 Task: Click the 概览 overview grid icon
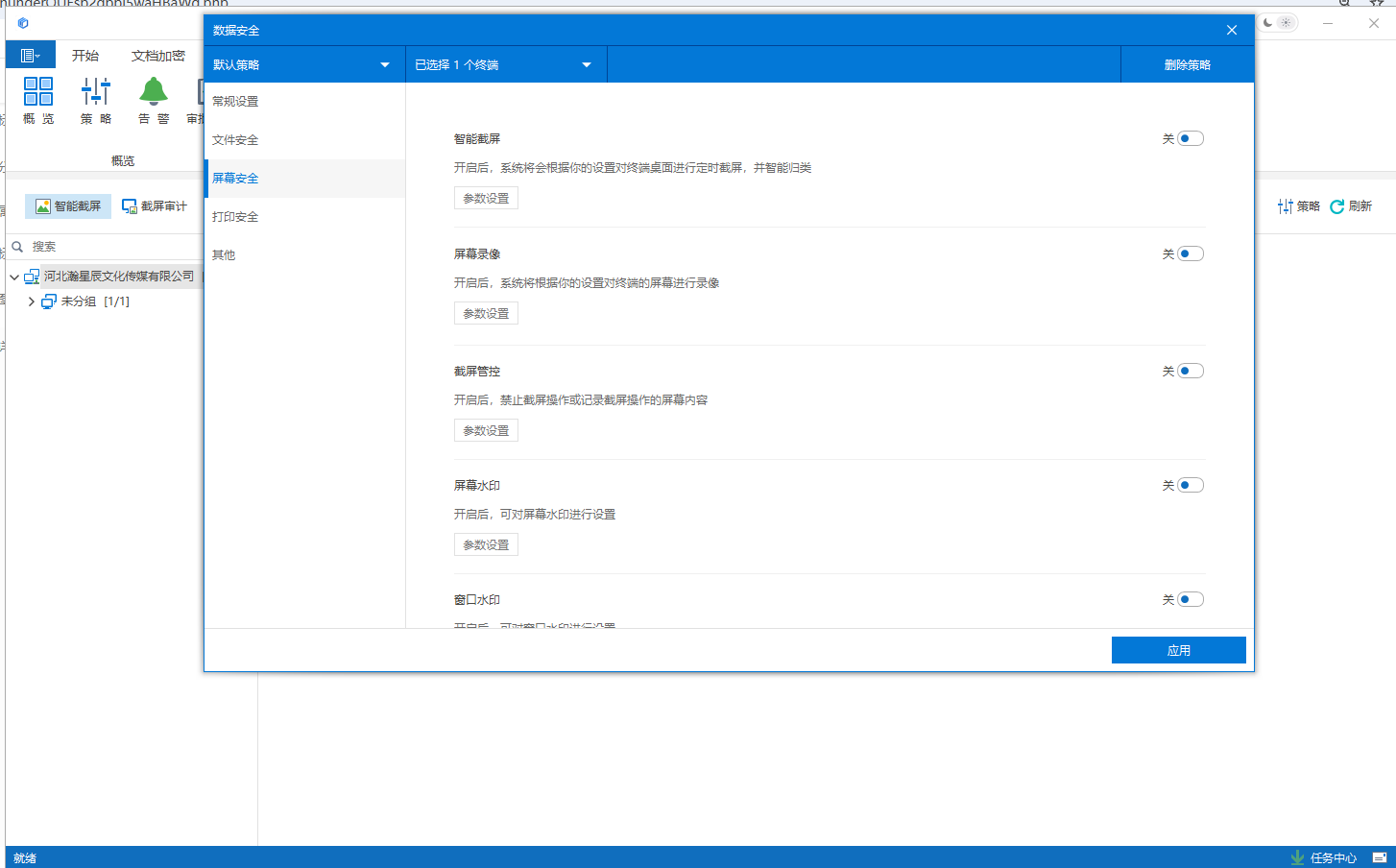coord(38,92)
